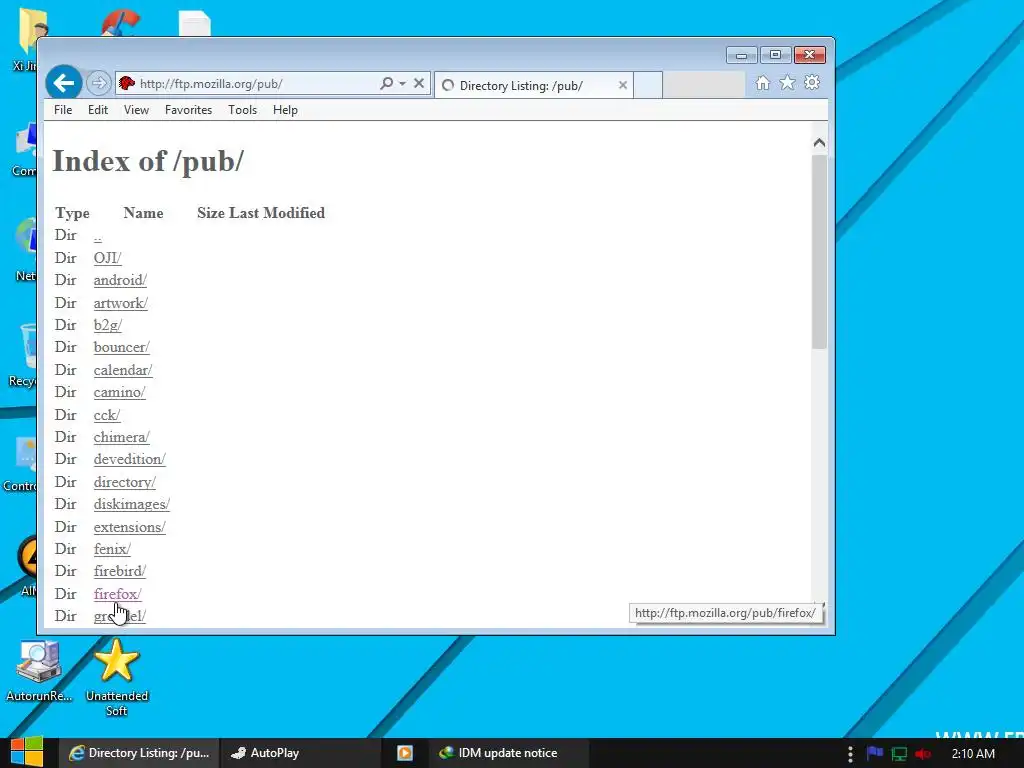Switch to AutoPlay taskbar item

point(300,753)
